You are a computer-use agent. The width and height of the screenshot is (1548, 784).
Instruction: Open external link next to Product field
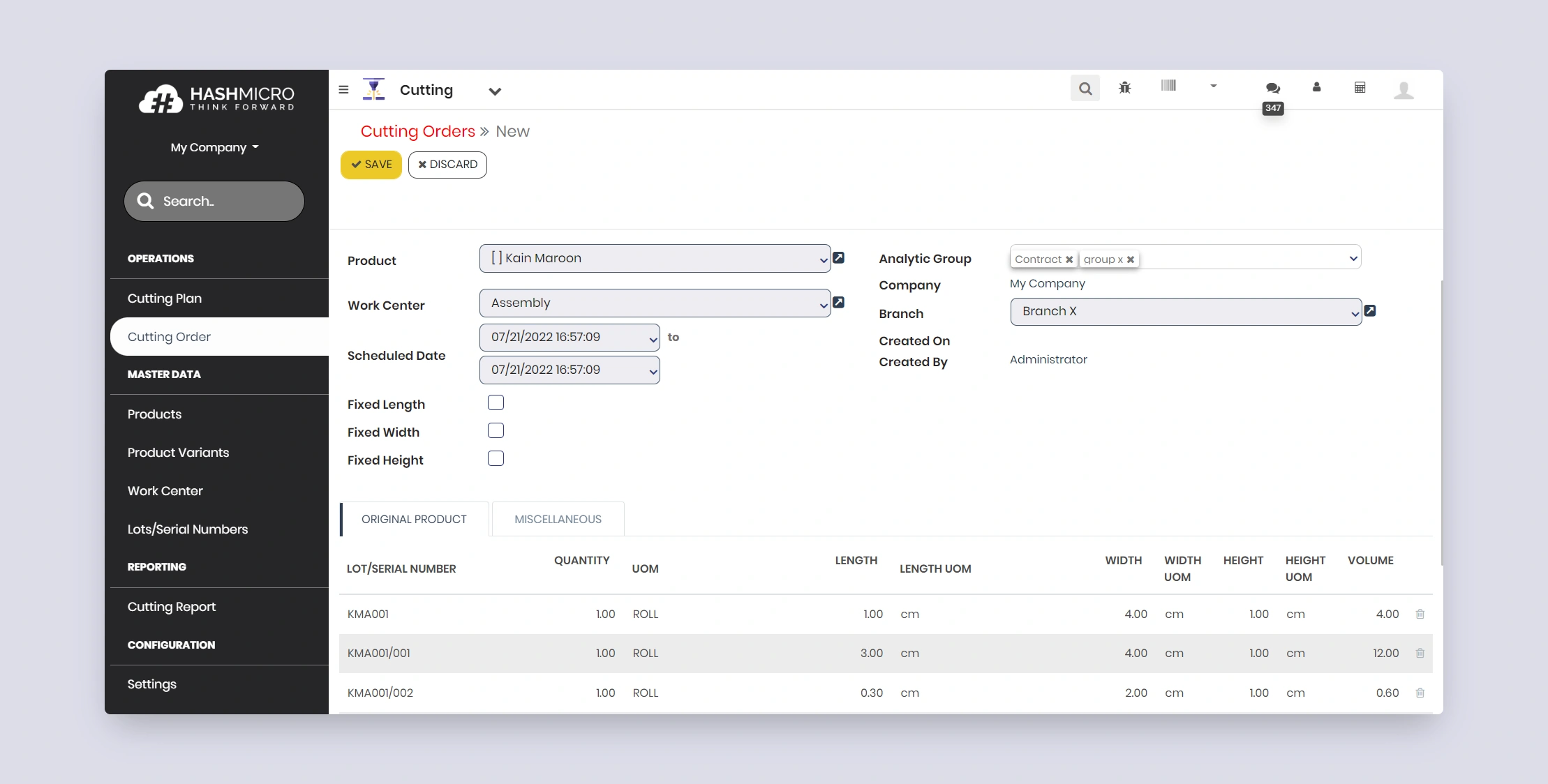pos(839,258)
